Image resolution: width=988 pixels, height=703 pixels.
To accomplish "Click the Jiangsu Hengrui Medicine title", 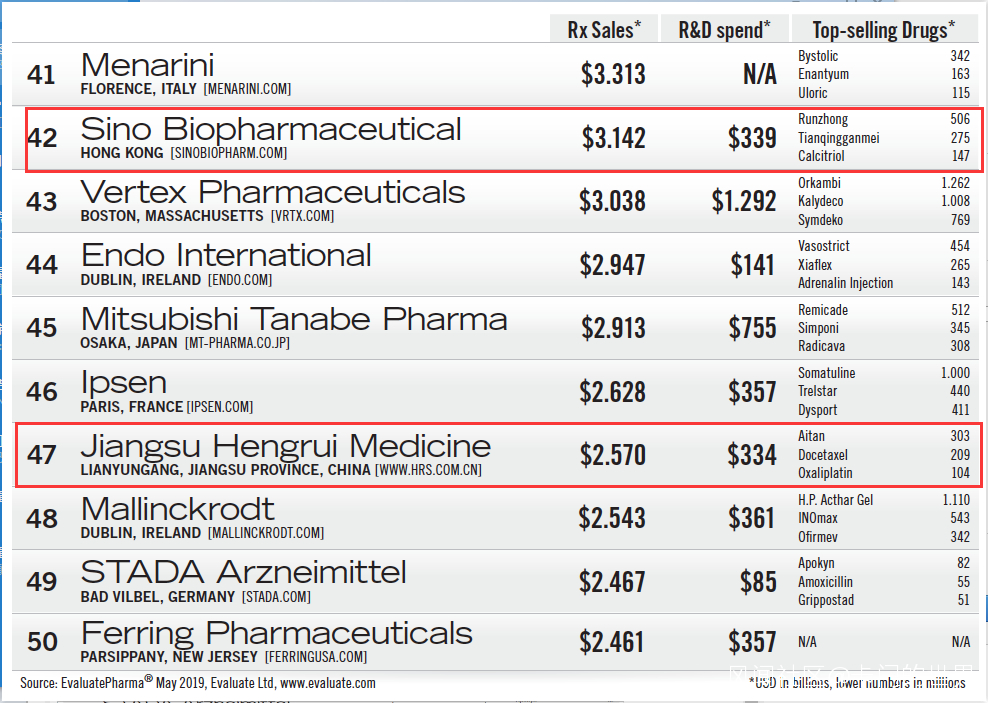I will click(x=285, y=446).
